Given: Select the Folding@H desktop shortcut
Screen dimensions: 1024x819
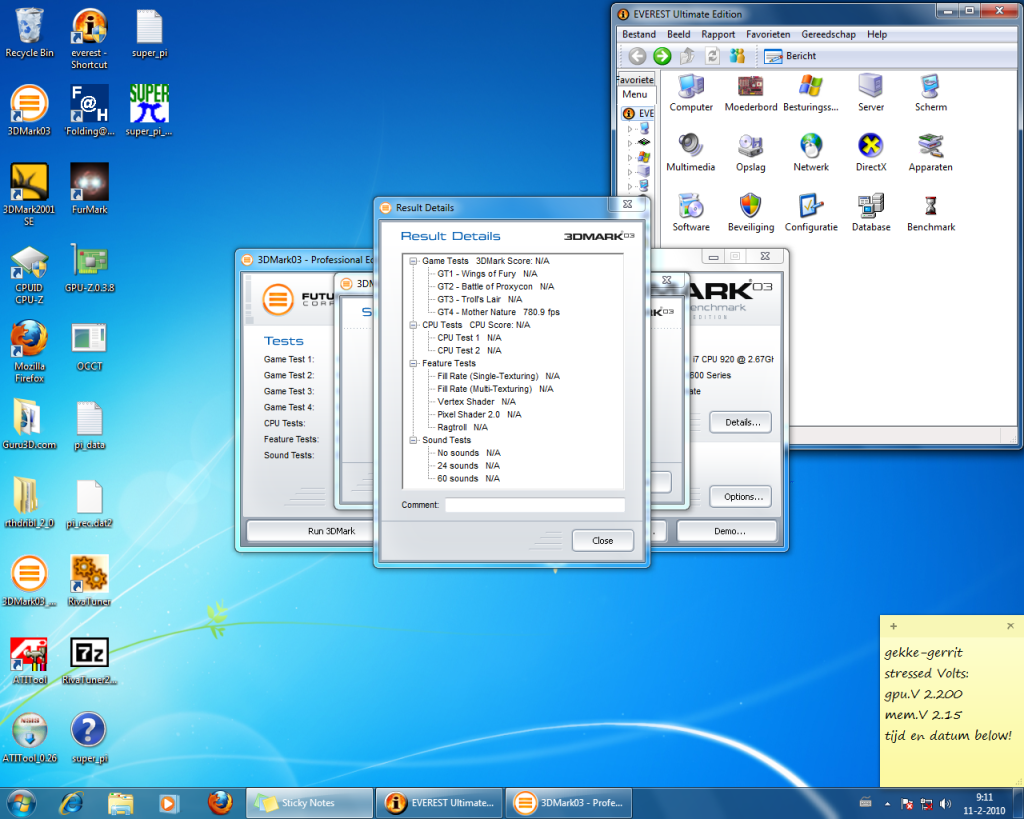Looking at the screenshot, I should [x=89, y=110].
